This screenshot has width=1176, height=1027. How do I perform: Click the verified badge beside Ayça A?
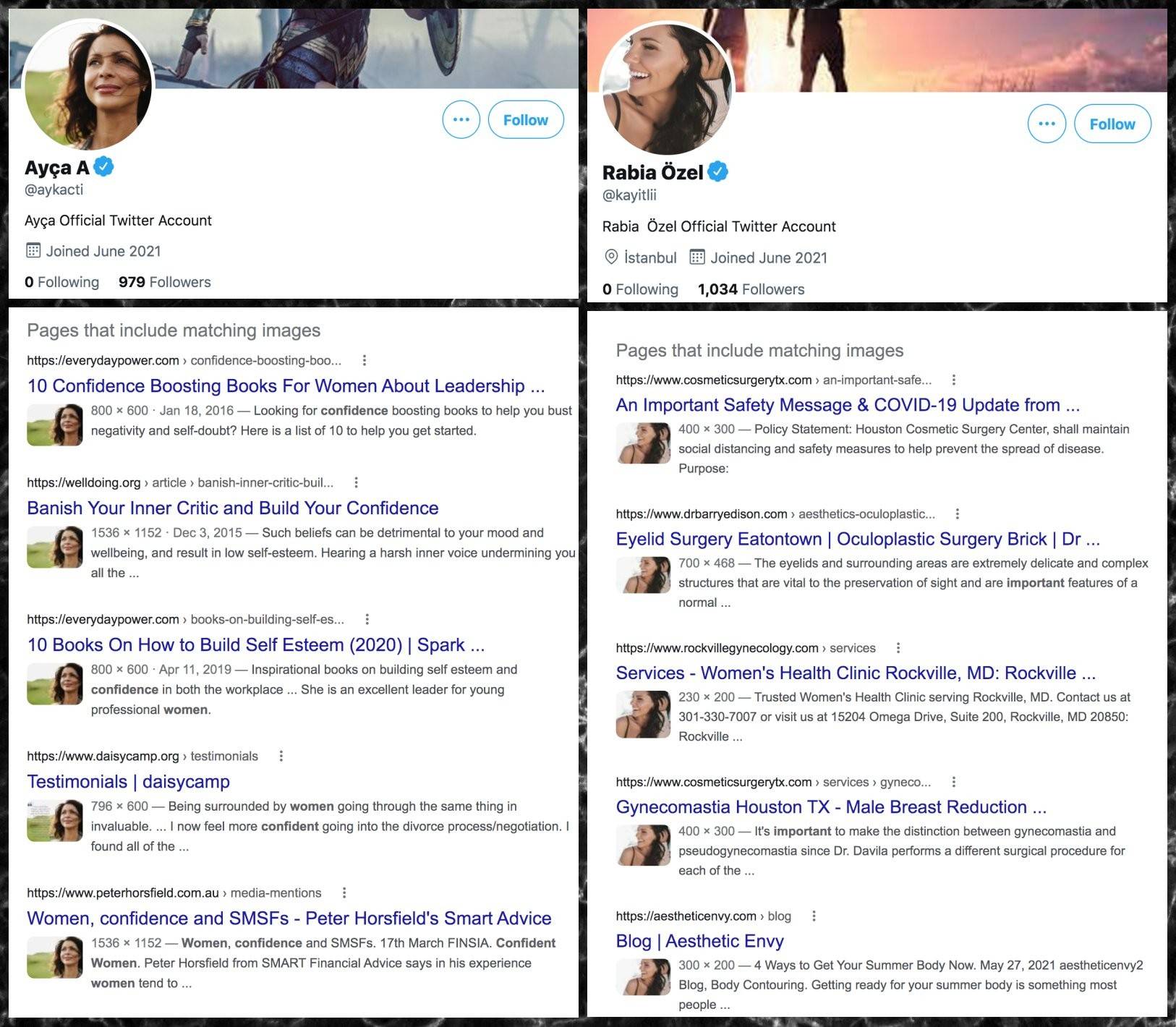(x=104, y=167)
